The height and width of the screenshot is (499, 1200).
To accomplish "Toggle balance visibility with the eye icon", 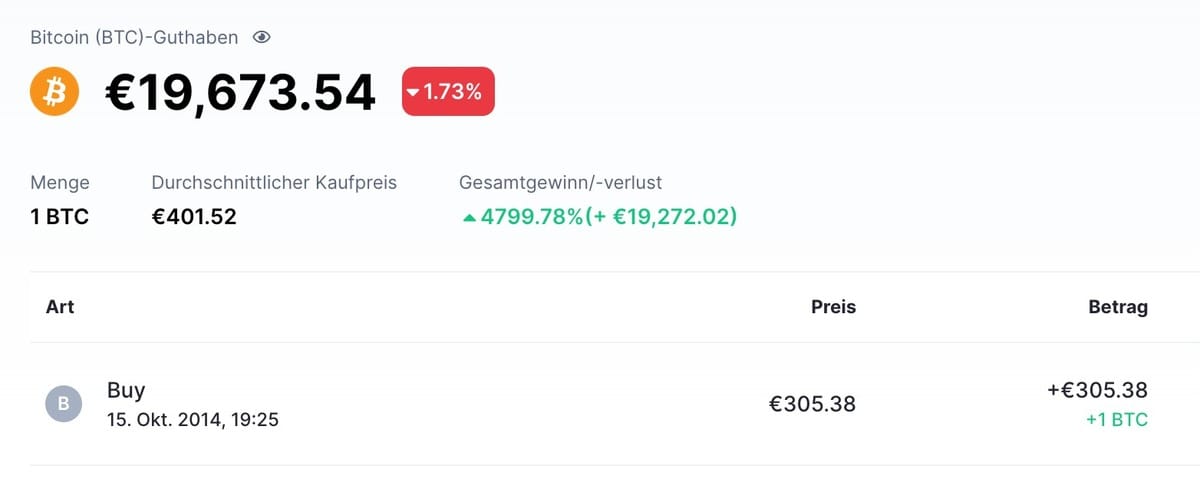I will [262, 38].
